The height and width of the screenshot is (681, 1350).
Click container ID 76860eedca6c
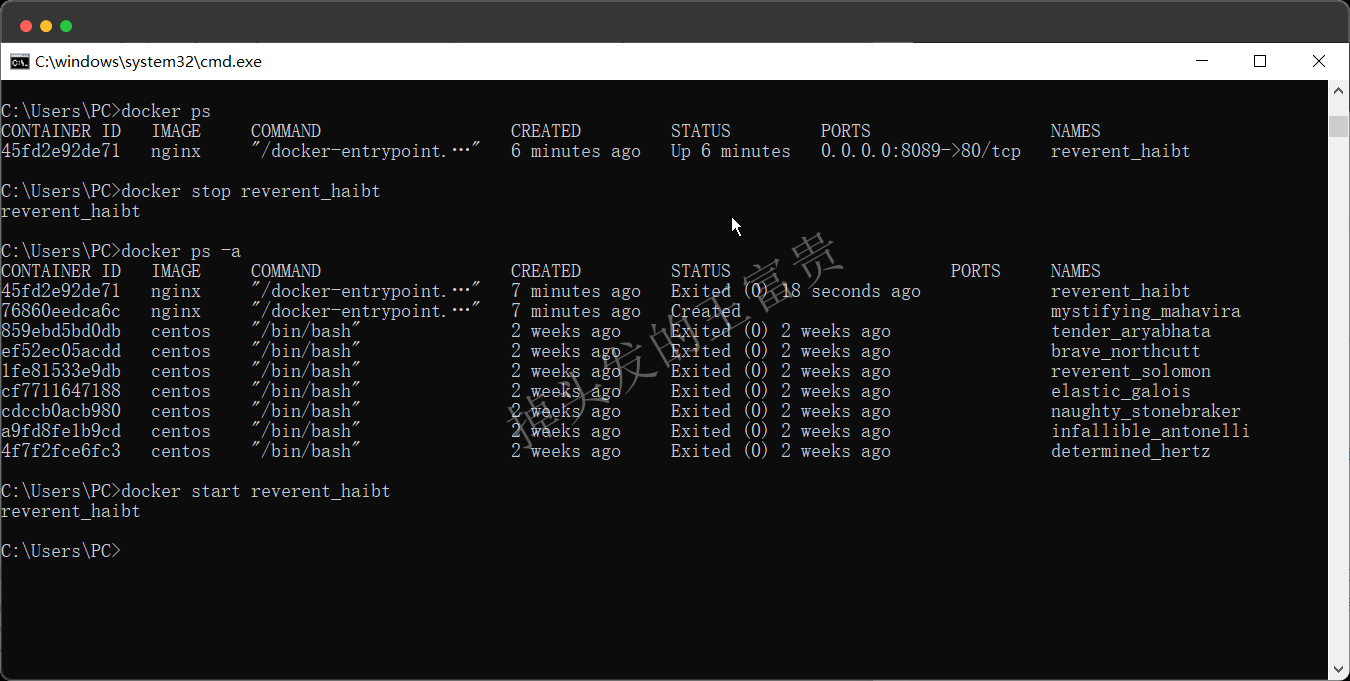tap(61, 311)
